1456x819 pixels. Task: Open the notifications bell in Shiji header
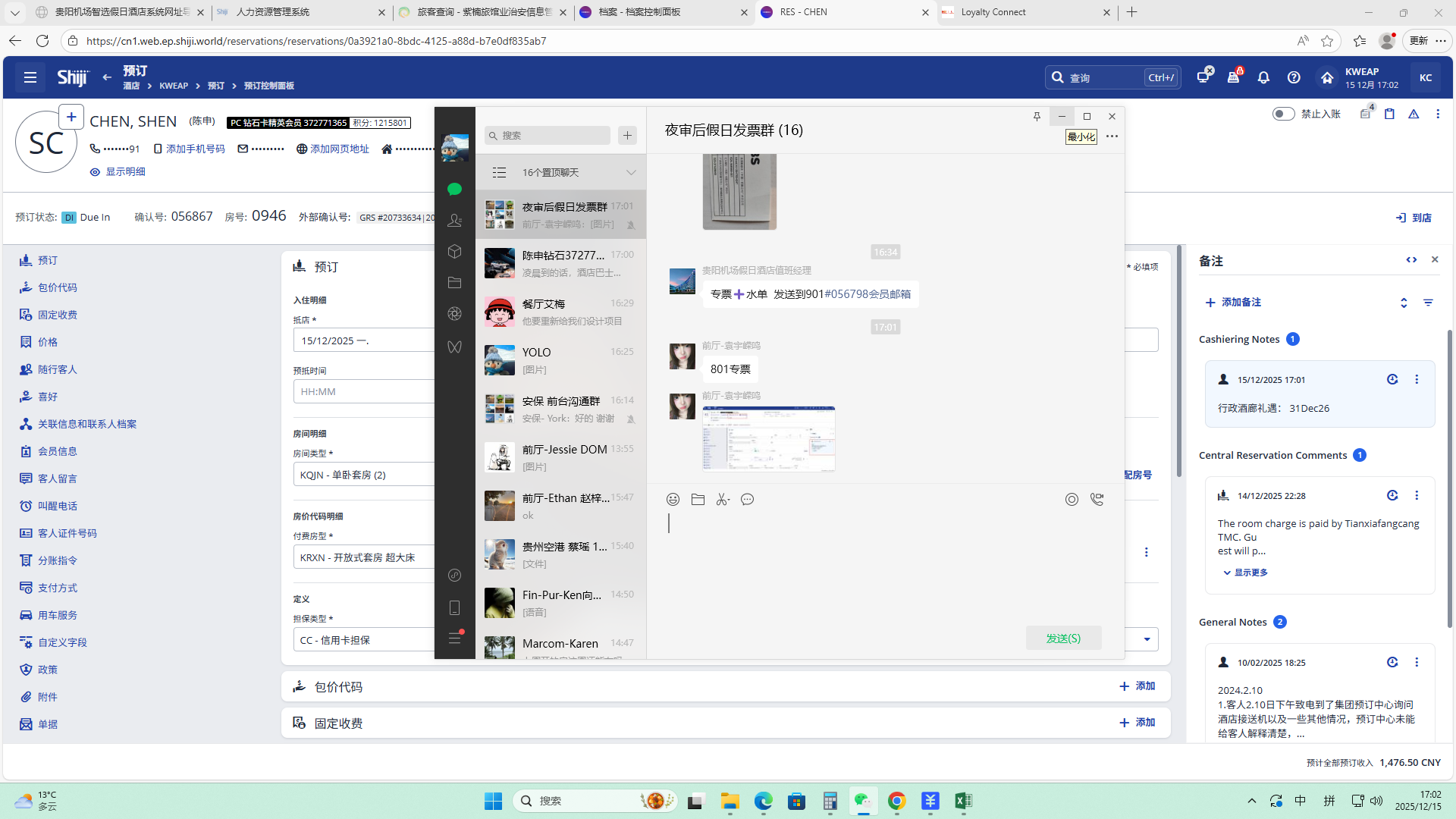pyautogui.click(x=1263, y=77)
